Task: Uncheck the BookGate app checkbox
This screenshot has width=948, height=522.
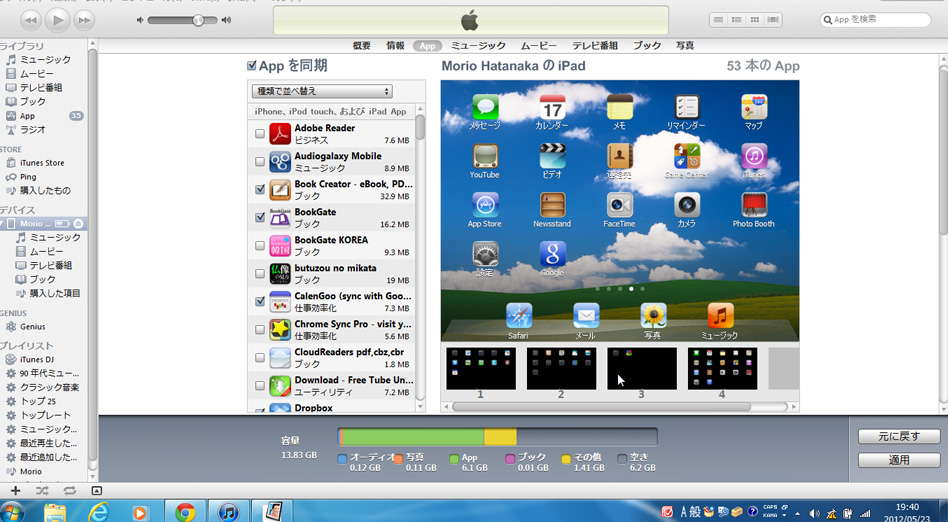Action: tap(260, 217)
